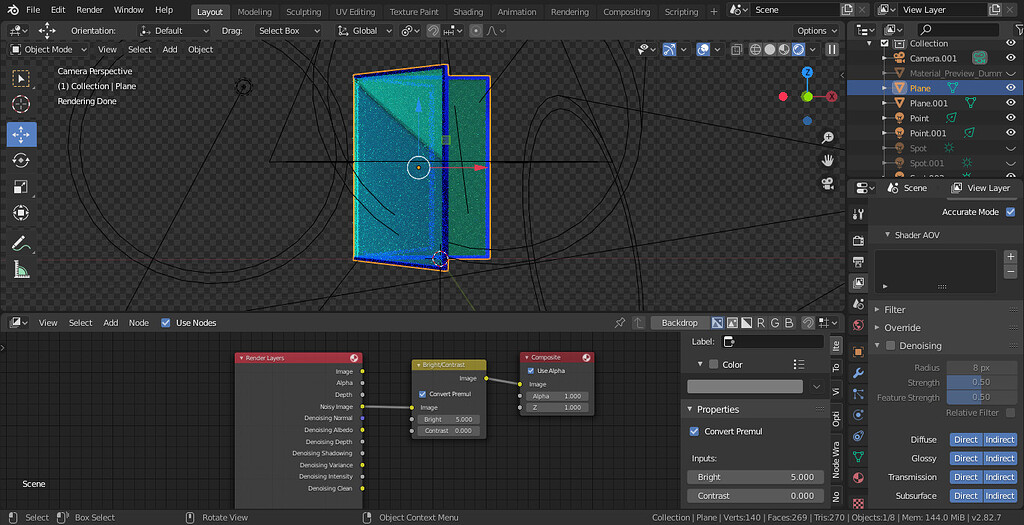Screen dimensions: 1024x525
Task: Select the Cursor tool
Action: 22,104
